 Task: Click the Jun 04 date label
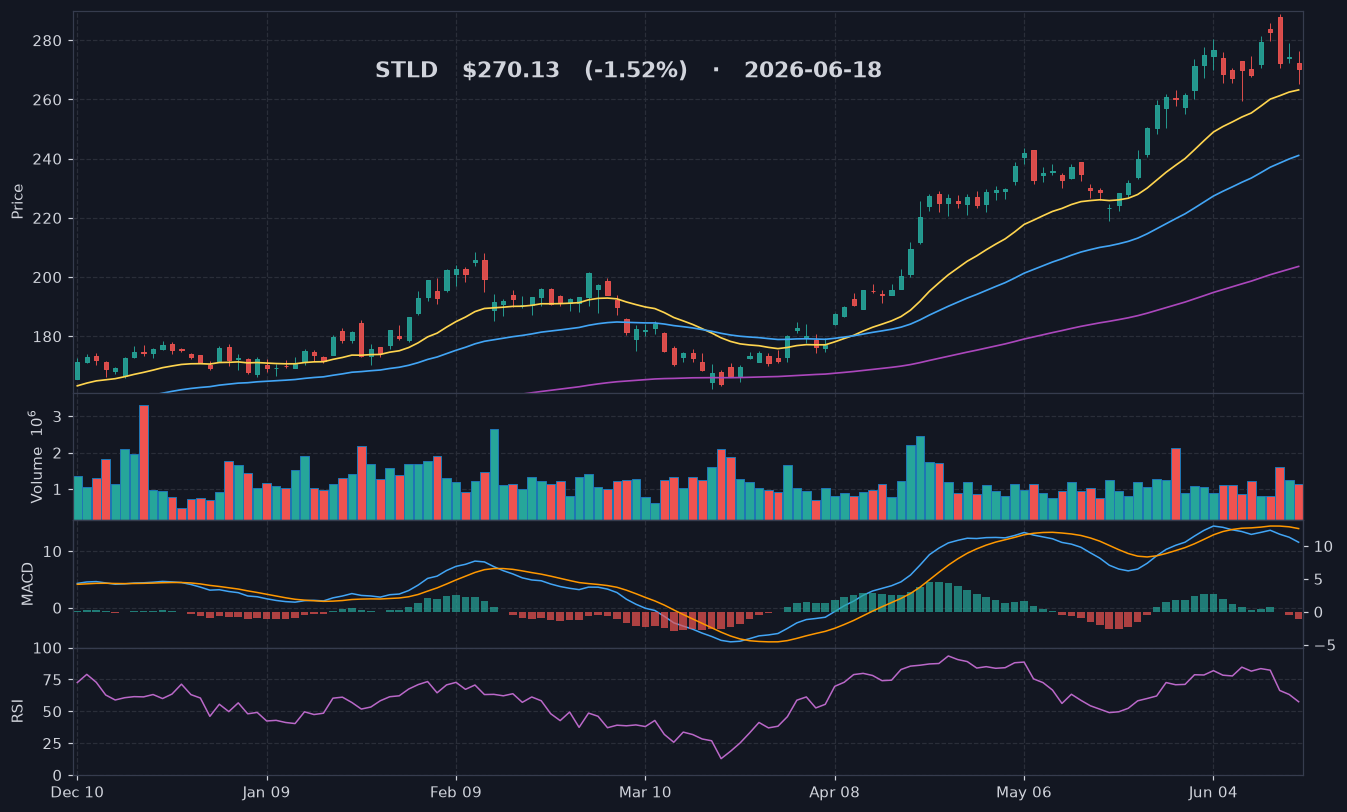pos(1213,792)
